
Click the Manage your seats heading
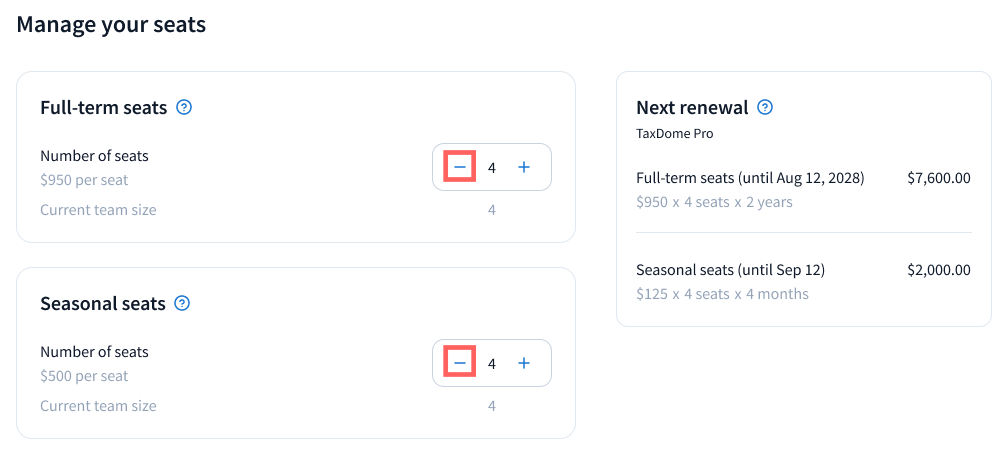coord(111,24)
